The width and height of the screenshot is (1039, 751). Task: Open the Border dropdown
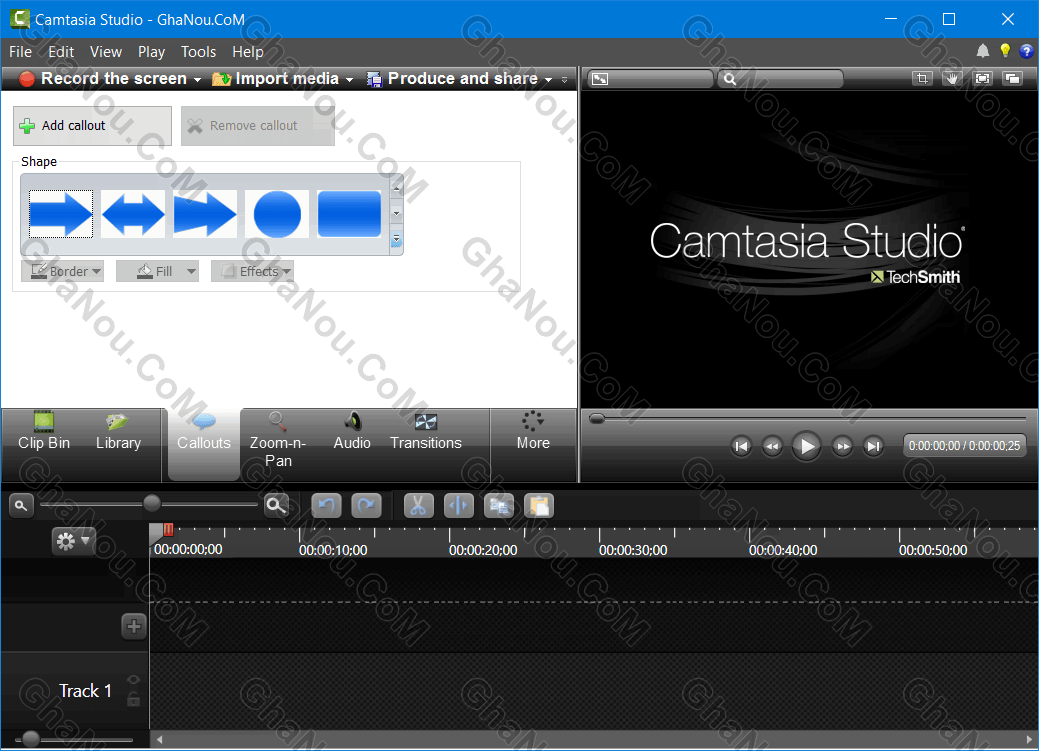pos(62,271)
